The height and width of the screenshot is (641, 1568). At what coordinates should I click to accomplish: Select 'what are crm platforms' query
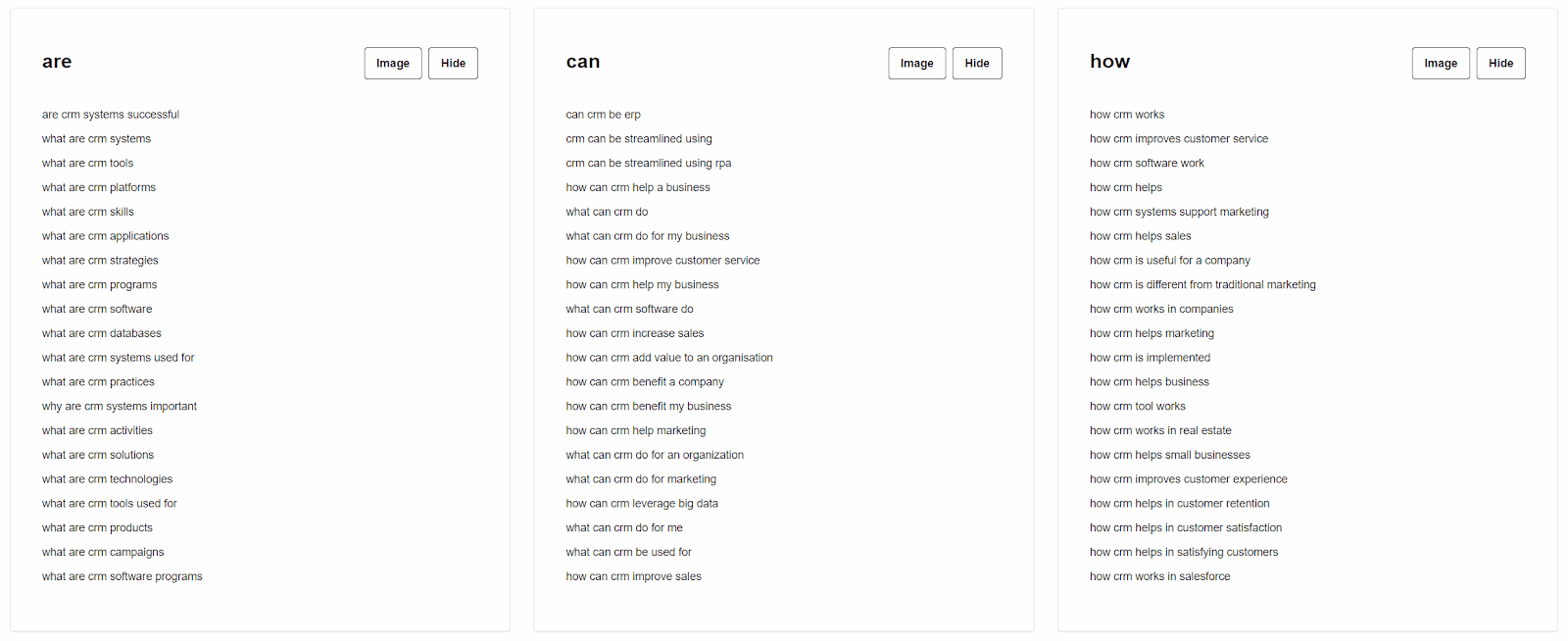pos(99,187)
